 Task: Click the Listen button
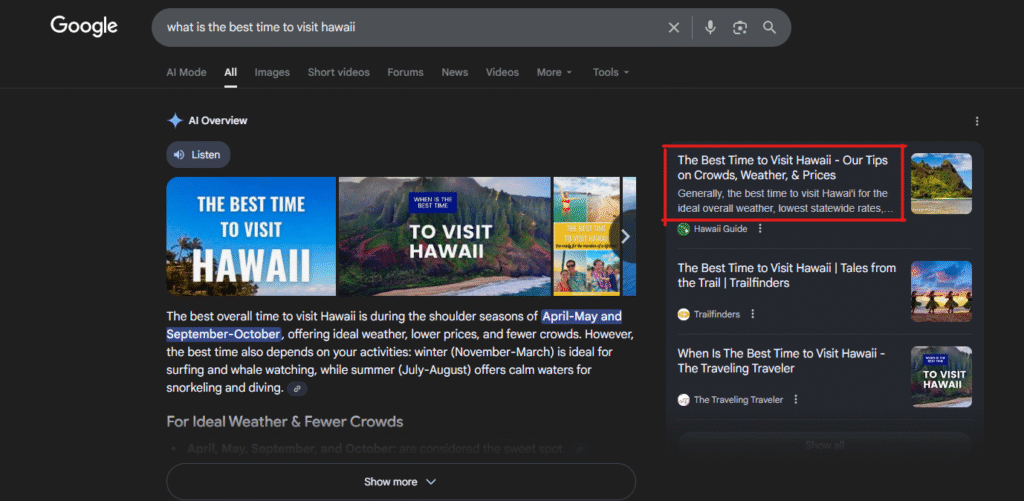pos(199,155)
